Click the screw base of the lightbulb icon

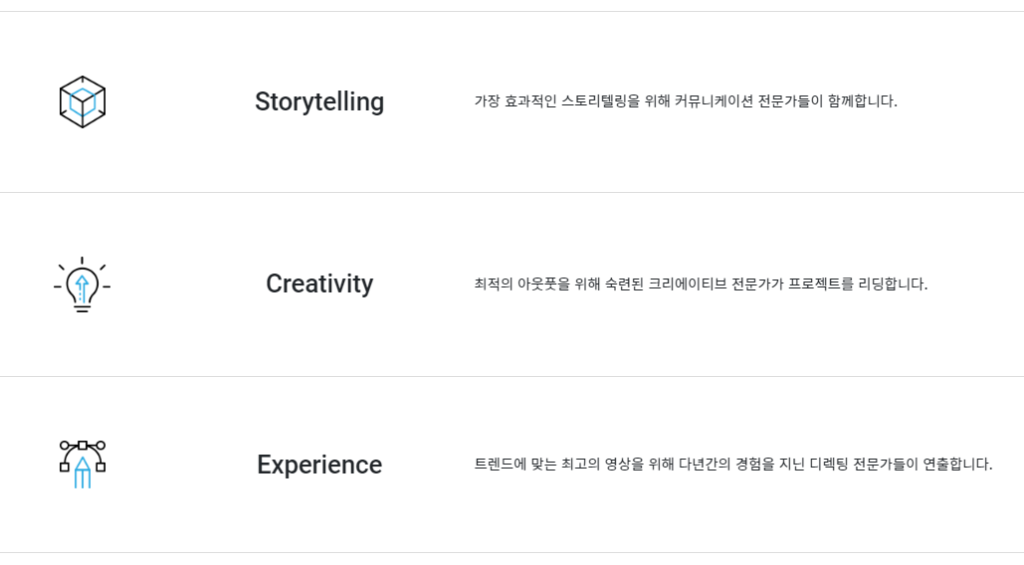click(82, 307)
